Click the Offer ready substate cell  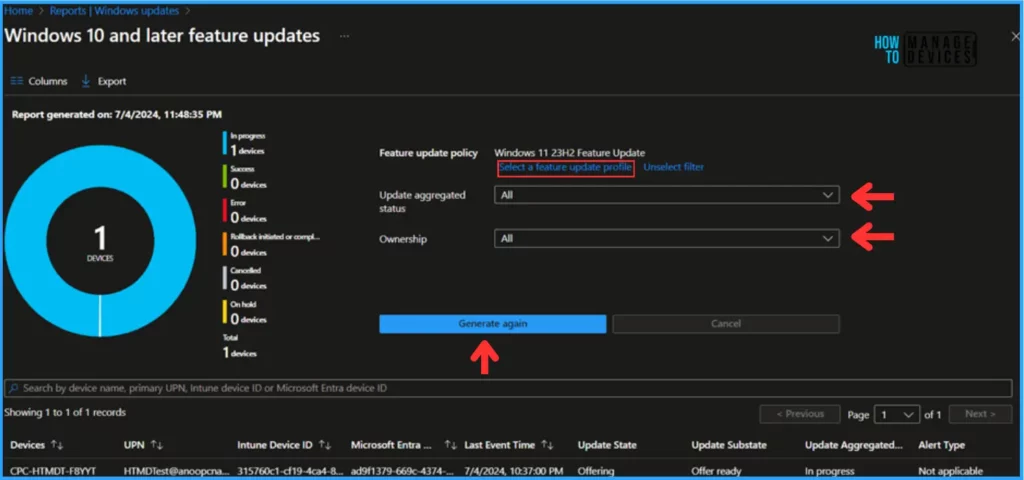(716, 471)
